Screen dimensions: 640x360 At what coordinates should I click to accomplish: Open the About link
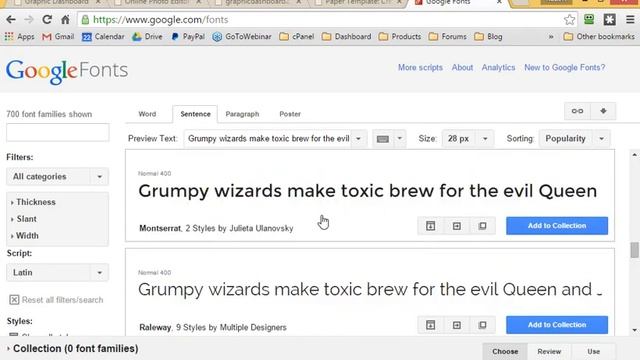(462, 67)
